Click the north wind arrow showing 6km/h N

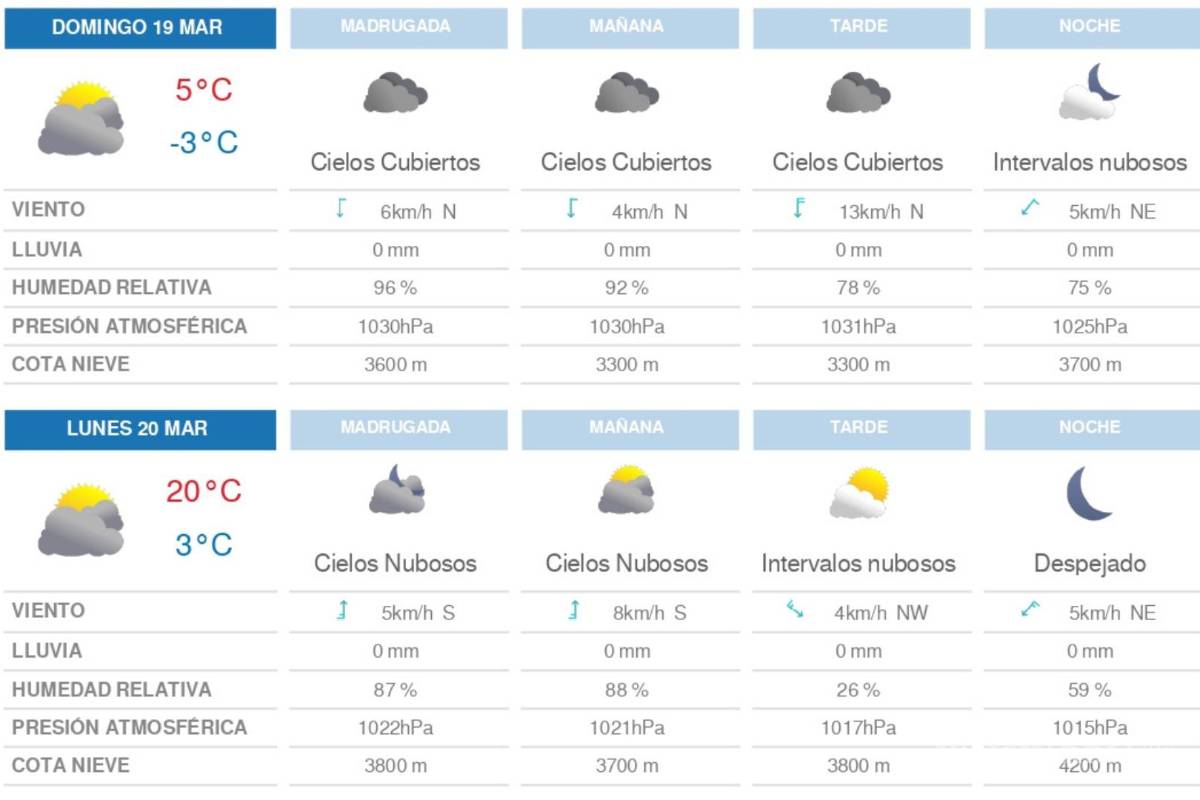click(x=341, y=209)
